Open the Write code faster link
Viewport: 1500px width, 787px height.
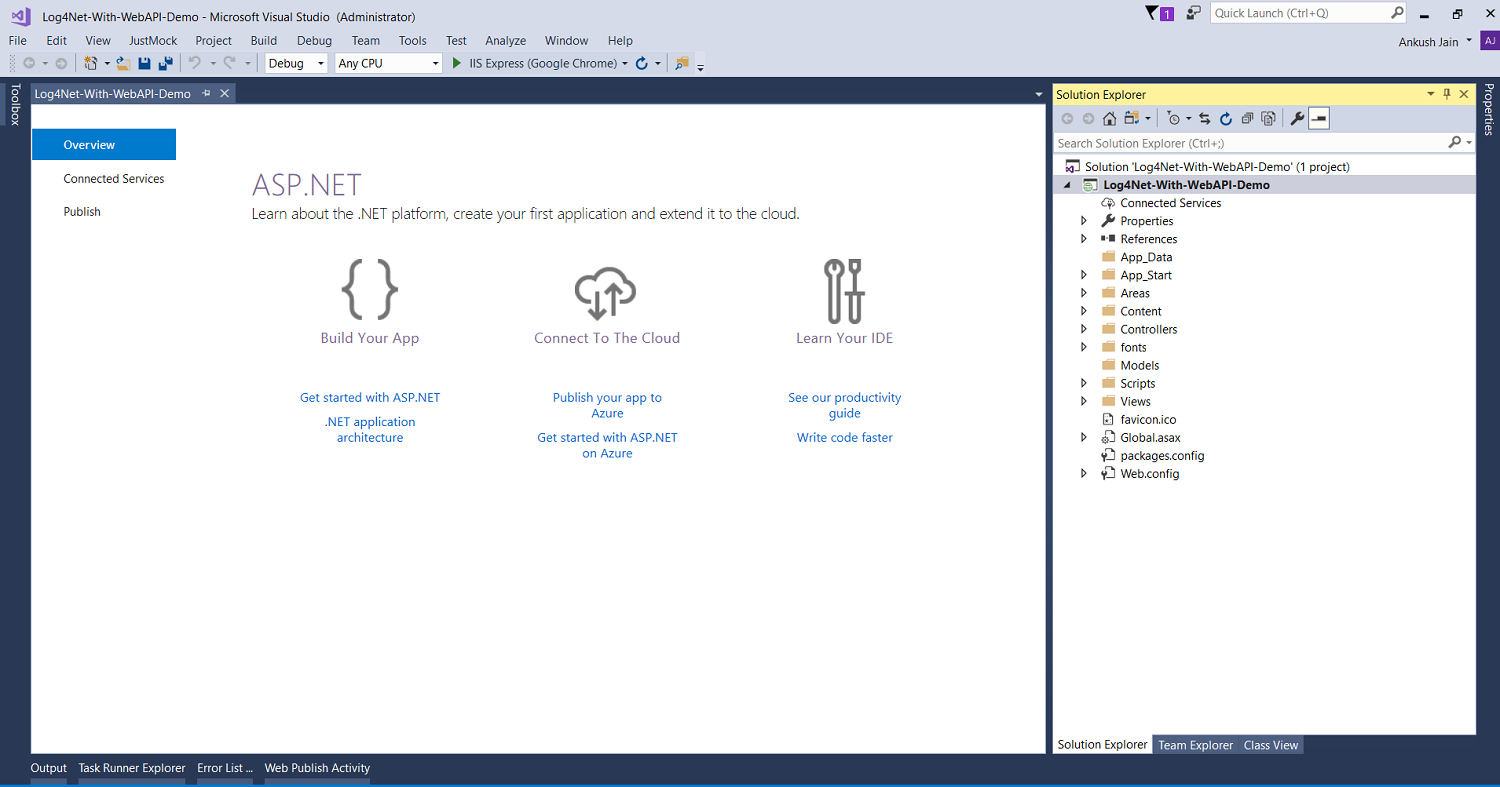pos(845,437)
